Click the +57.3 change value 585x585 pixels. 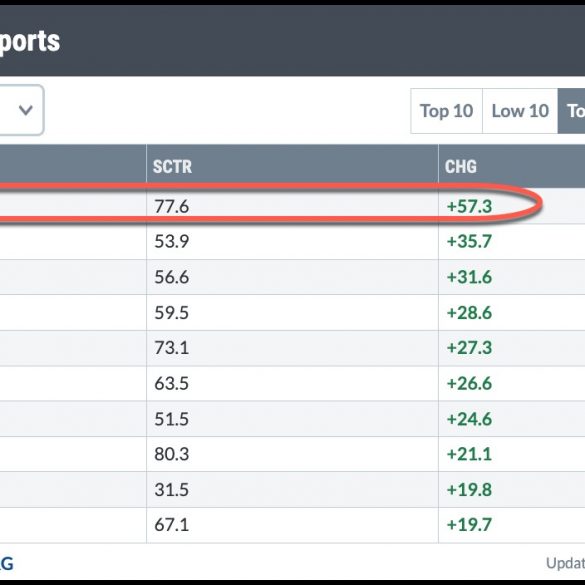pyautogui.click(x=469, y=206)
